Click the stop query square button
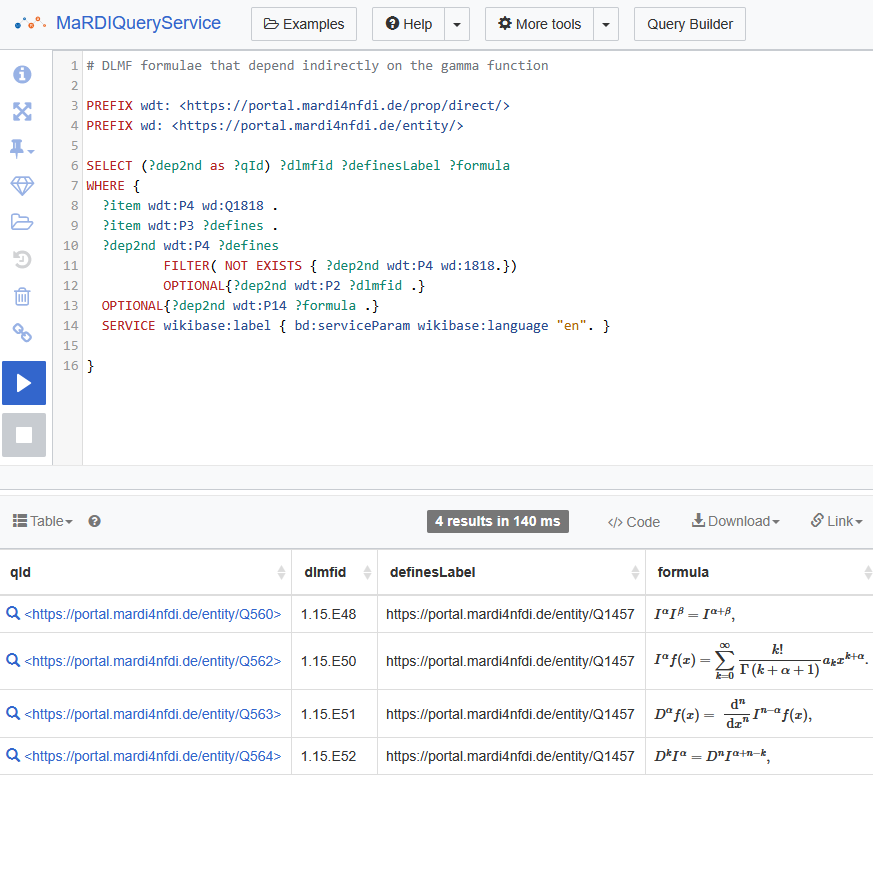 tap(24, 435)
